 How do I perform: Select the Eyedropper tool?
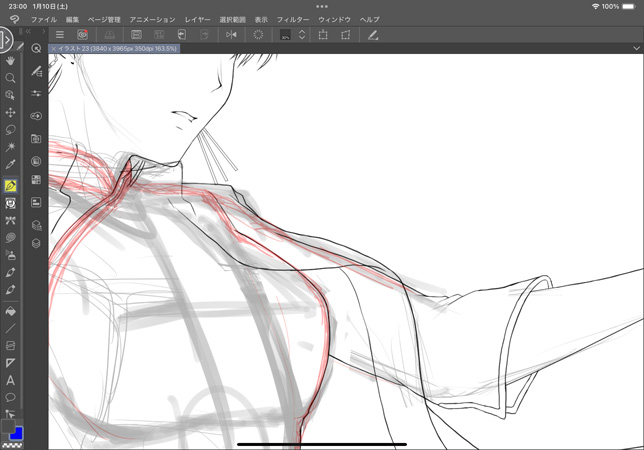click(x=11, y=164)
